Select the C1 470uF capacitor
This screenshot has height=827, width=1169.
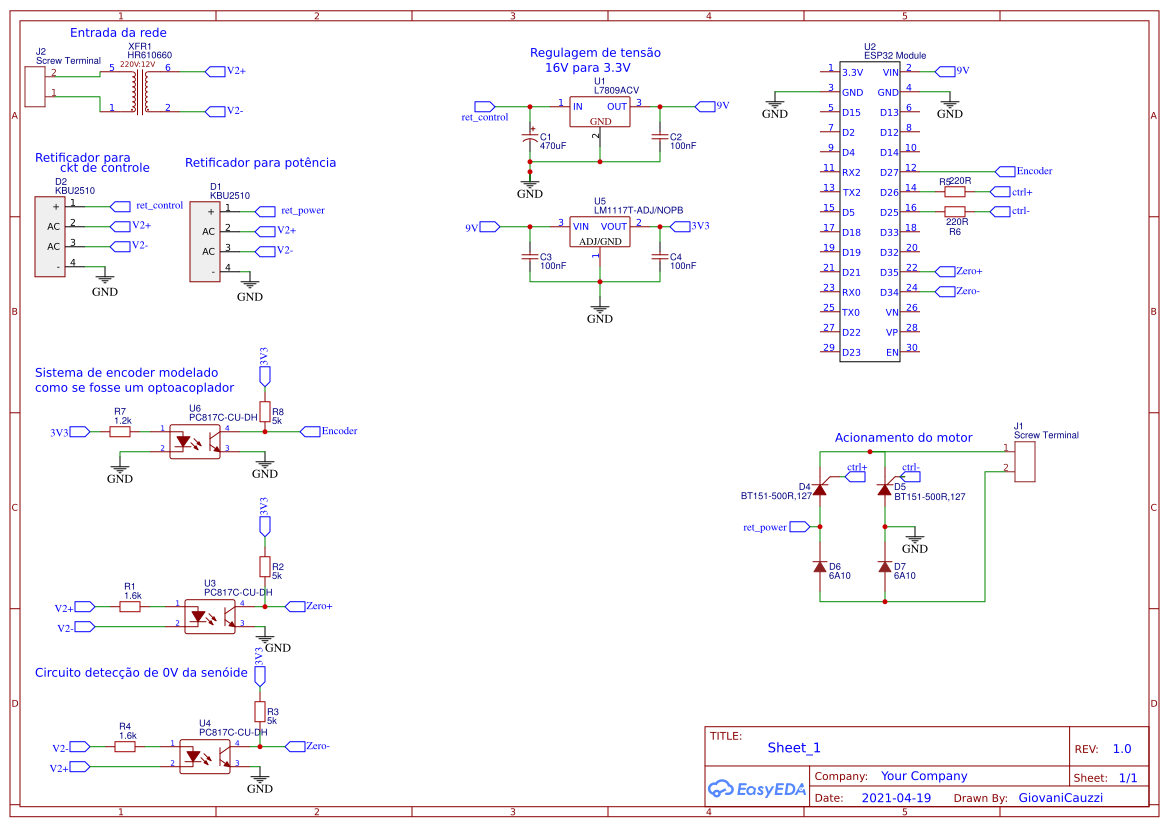click(530, 139)
